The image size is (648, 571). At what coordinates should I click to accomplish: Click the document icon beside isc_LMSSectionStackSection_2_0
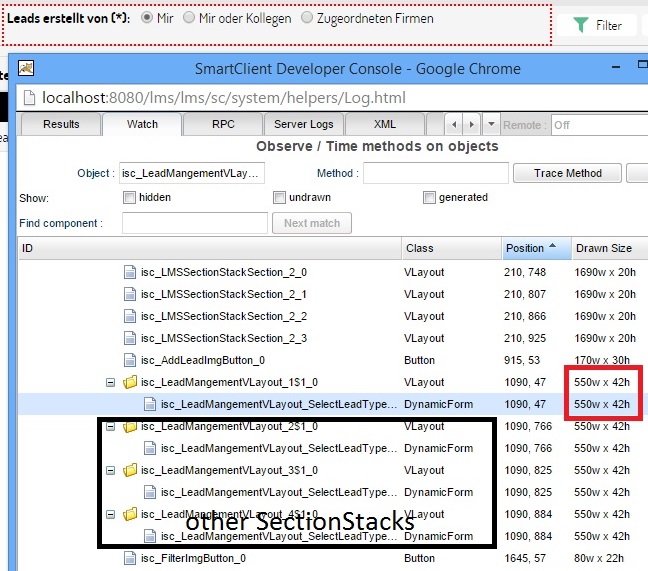(129, 272)
